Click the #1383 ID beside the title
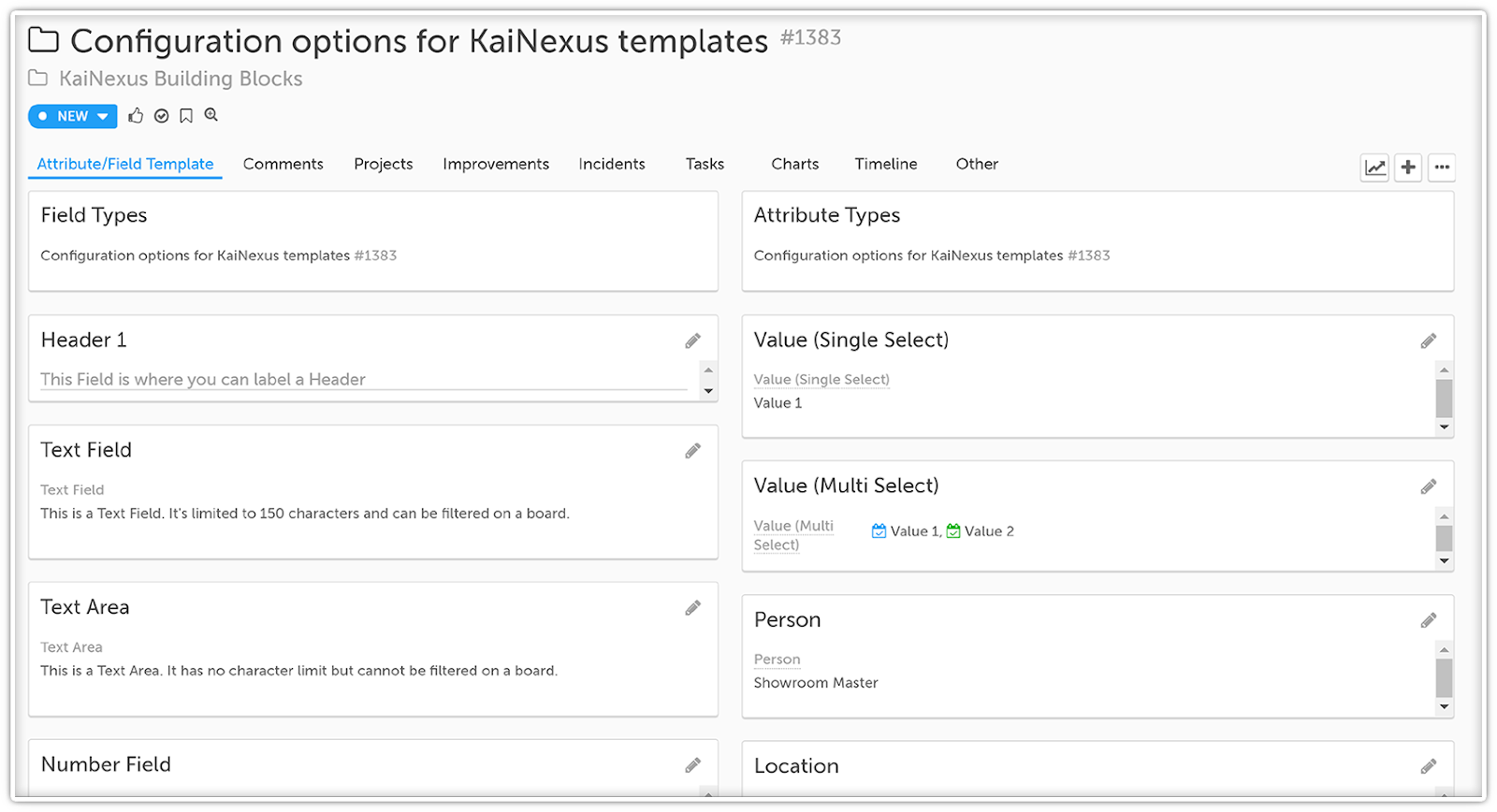The width and height of the screenshot is (1497, 812). [x=811, y=37]
